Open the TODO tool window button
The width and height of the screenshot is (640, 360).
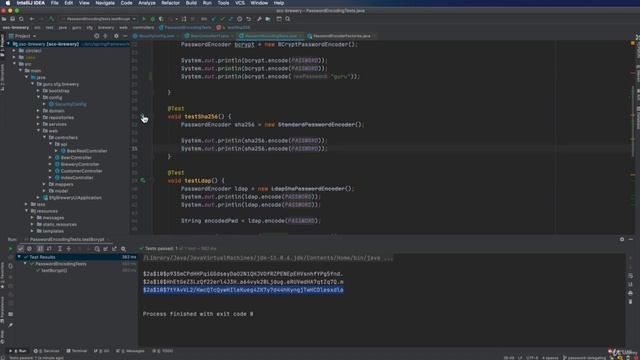coord(163,351)
